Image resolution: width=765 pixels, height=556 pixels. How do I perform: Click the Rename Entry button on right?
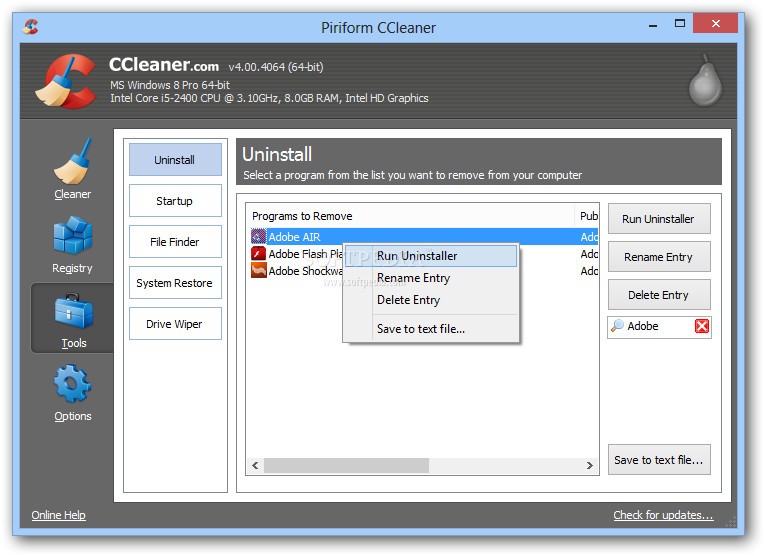[659, 257]
